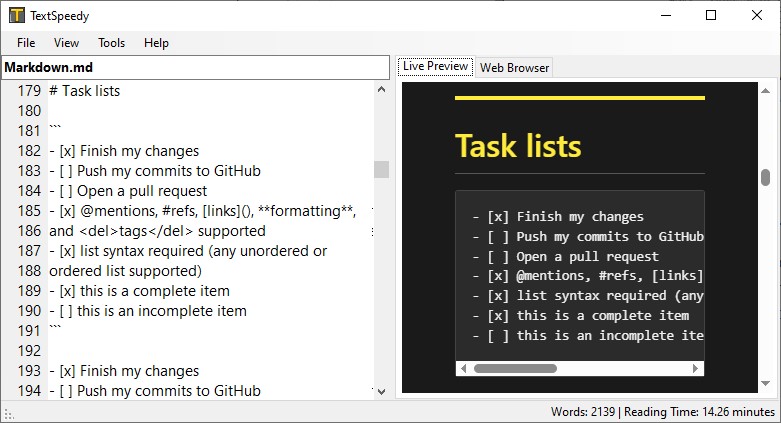Click editor line 185 starting '@mentions, #refs'
Viewport: 781px width, 423px height.
(203, 211)
